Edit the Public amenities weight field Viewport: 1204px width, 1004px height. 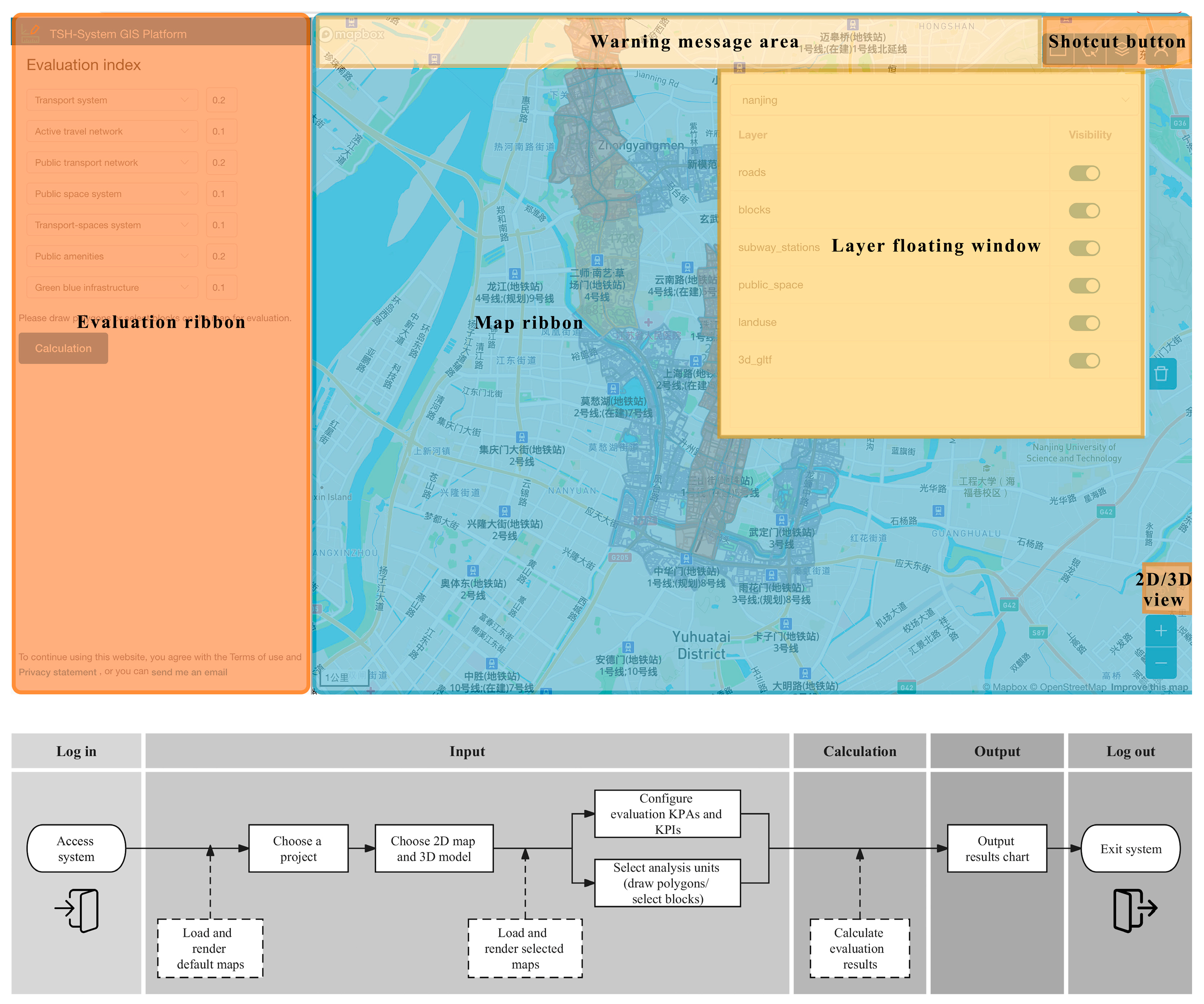point(221,256)
